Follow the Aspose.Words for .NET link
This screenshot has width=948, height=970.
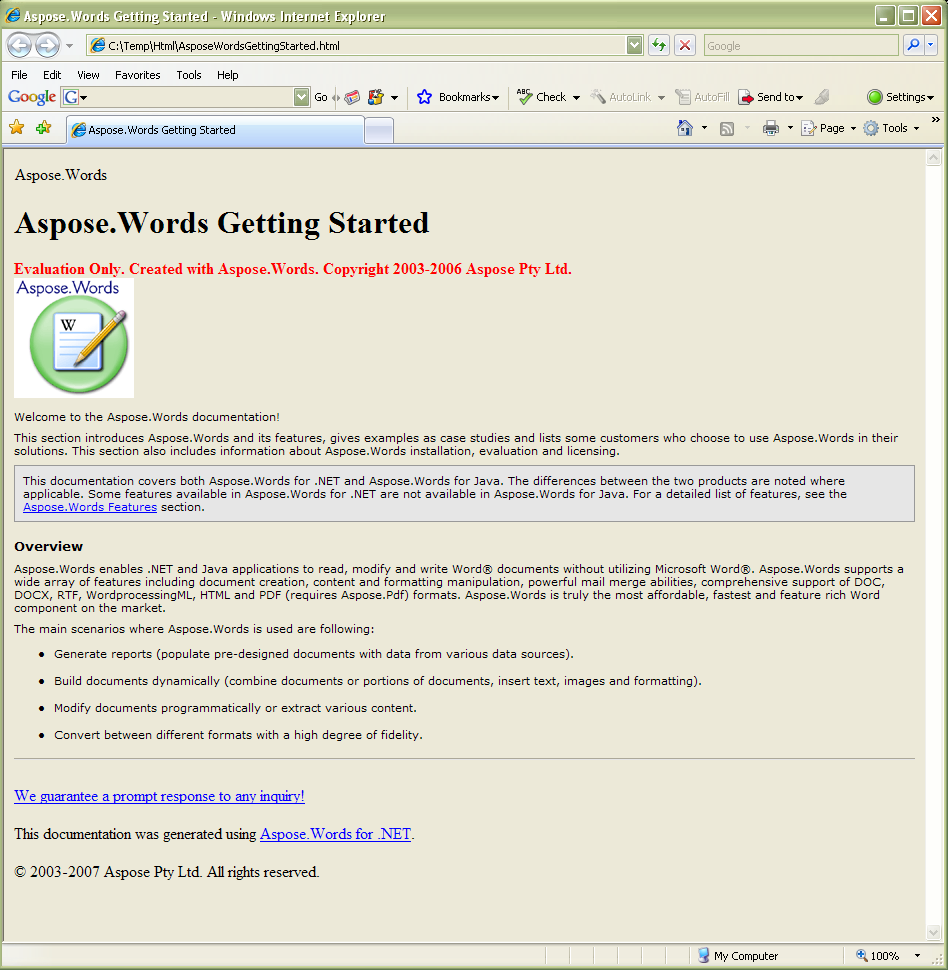pyautogui.click(x=335, y=834)
